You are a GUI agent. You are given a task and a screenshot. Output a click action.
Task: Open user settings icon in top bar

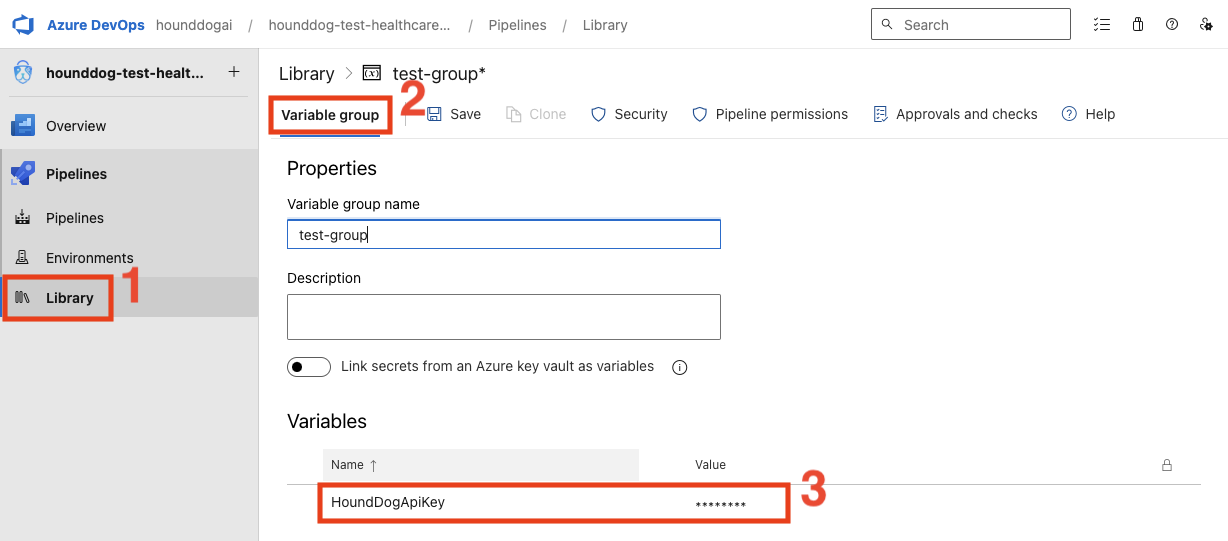point(1206,25)
